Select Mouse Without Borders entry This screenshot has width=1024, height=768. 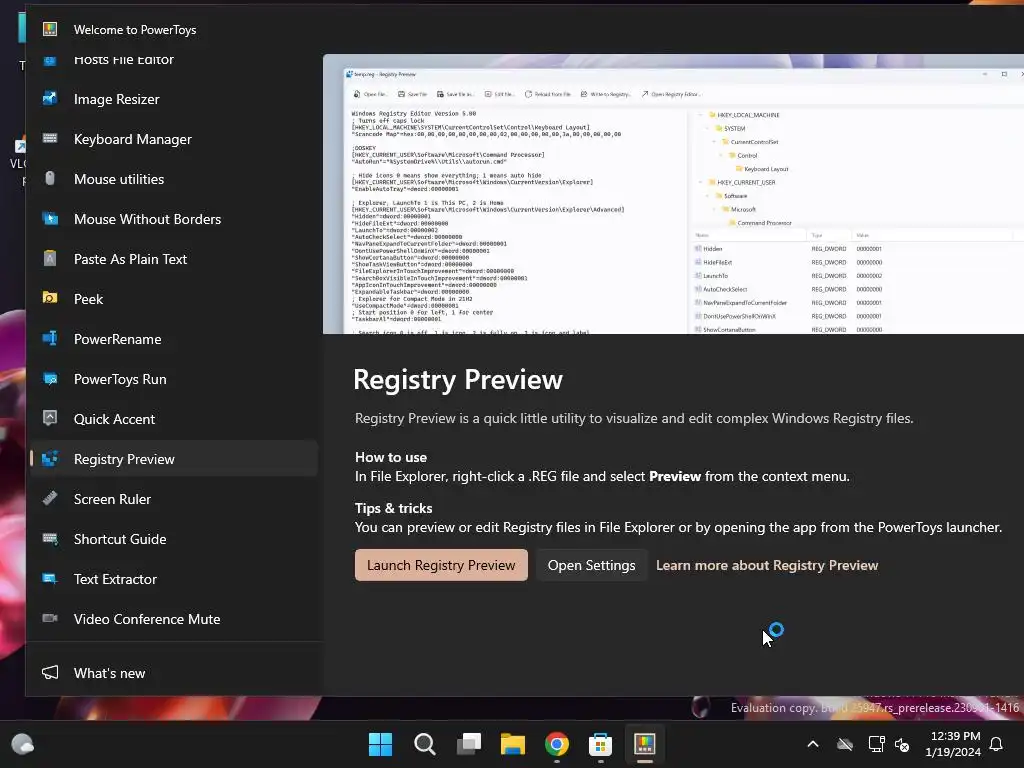(174, 219)
